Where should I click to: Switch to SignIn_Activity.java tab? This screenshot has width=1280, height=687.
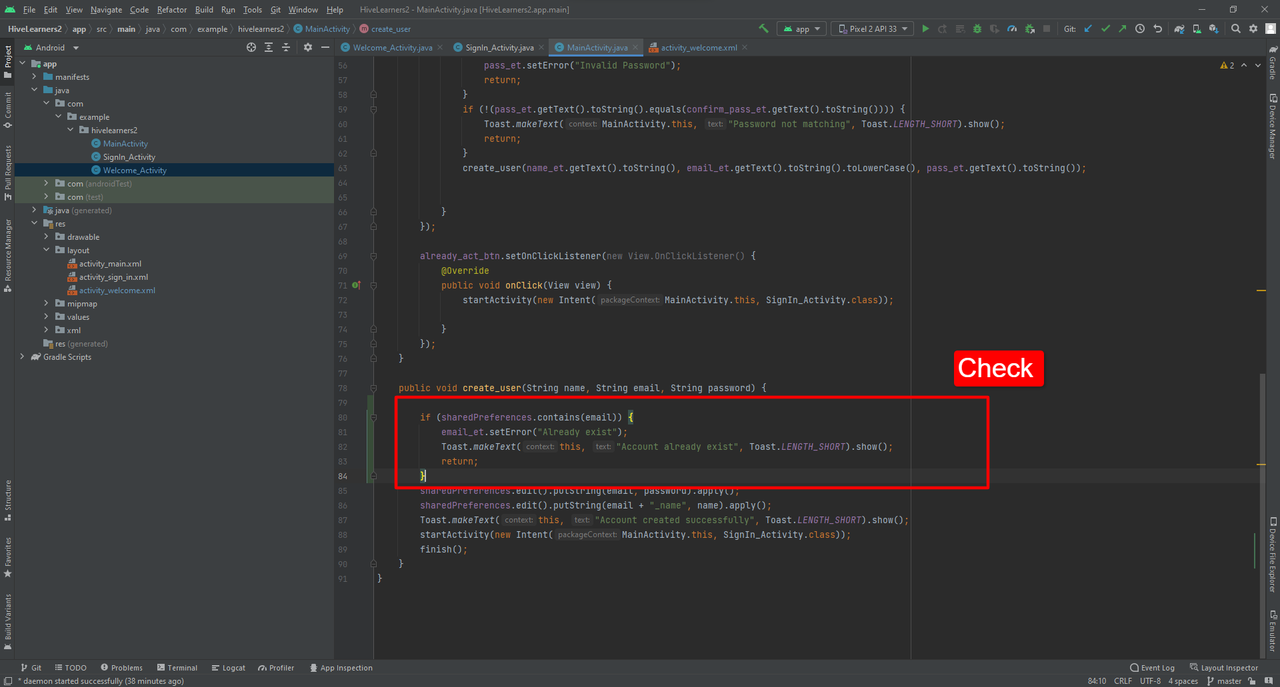click(x=500, y=47)
